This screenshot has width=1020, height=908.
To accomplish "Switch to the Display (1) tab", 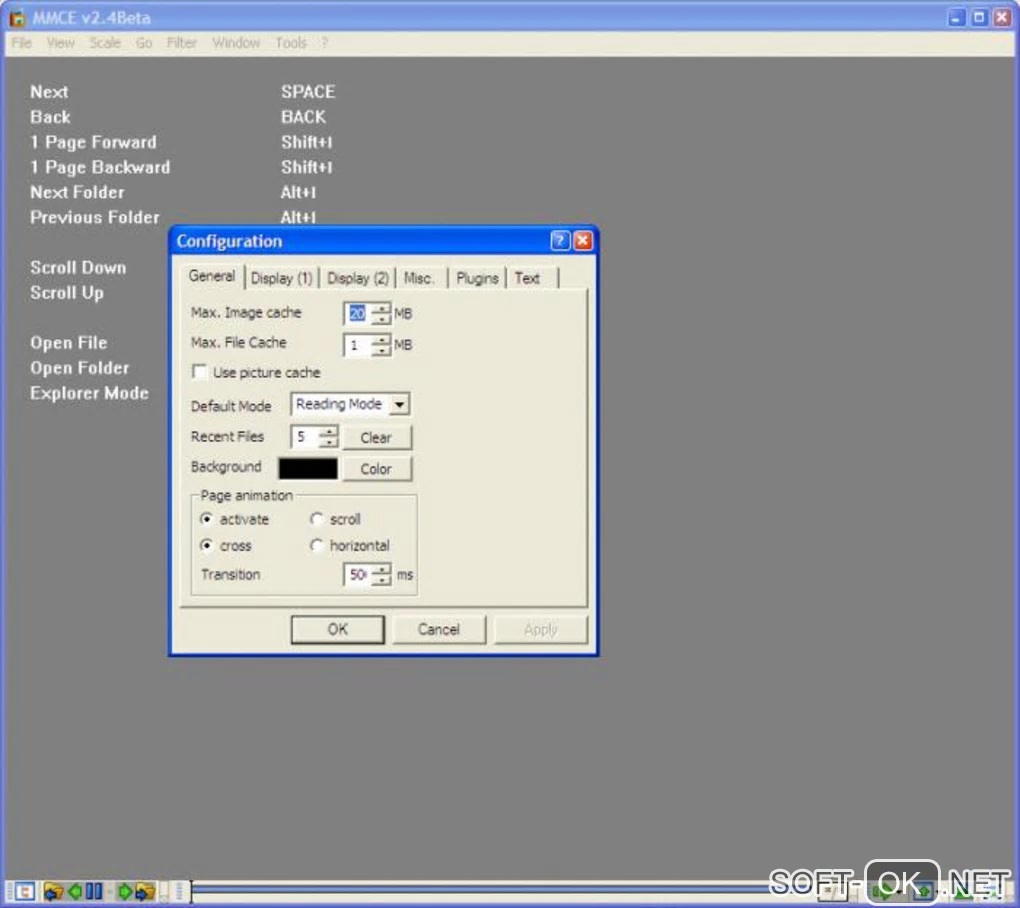I will [x=281, y=278].
